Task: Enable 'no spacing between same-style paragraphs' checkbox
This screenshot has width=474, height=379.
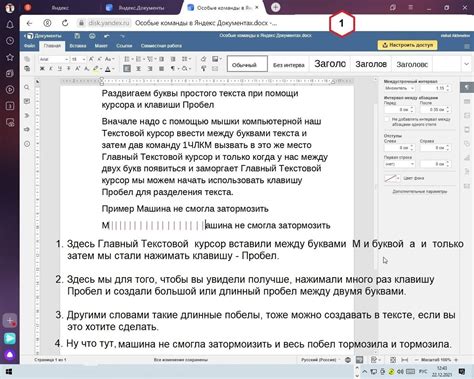Action: coord(387,119)
